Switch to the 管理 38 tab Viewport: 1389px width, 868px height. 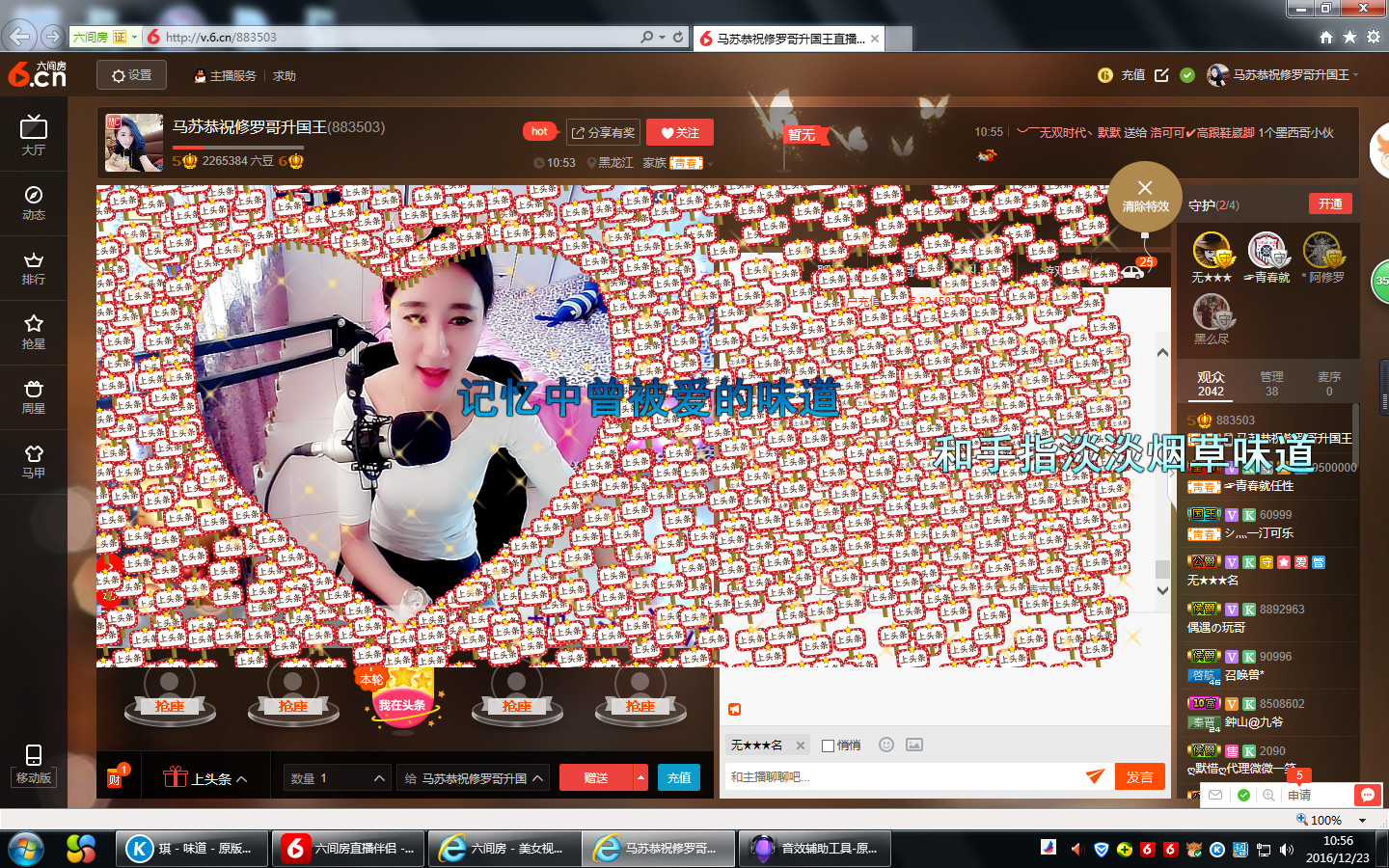[1271, 384]
